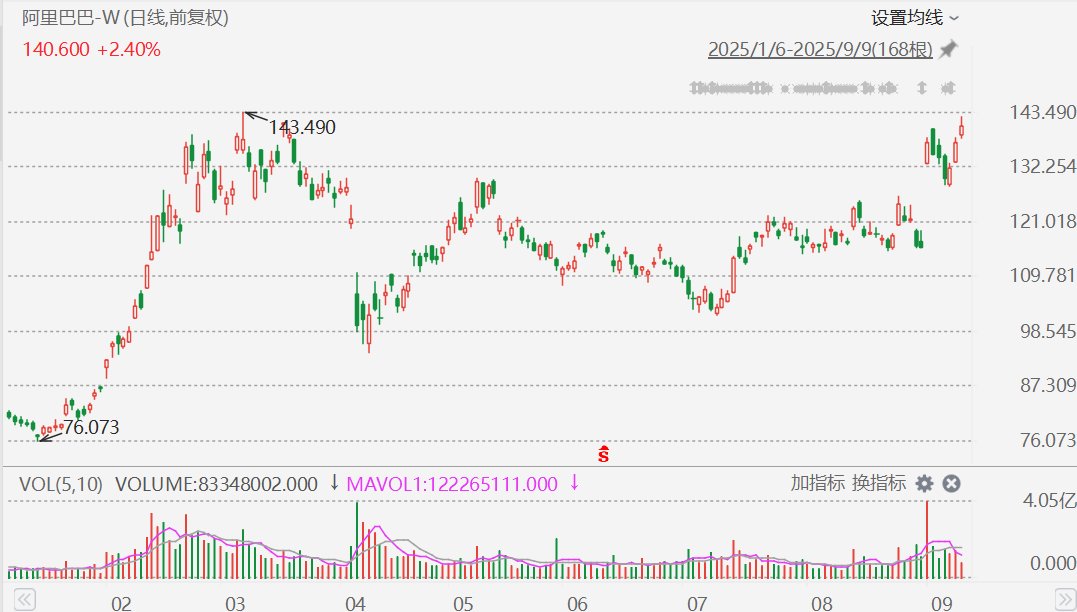Open indicator settings gear icon in volume panel
This screenshot has width=1077, height=612.
(925, 484)
